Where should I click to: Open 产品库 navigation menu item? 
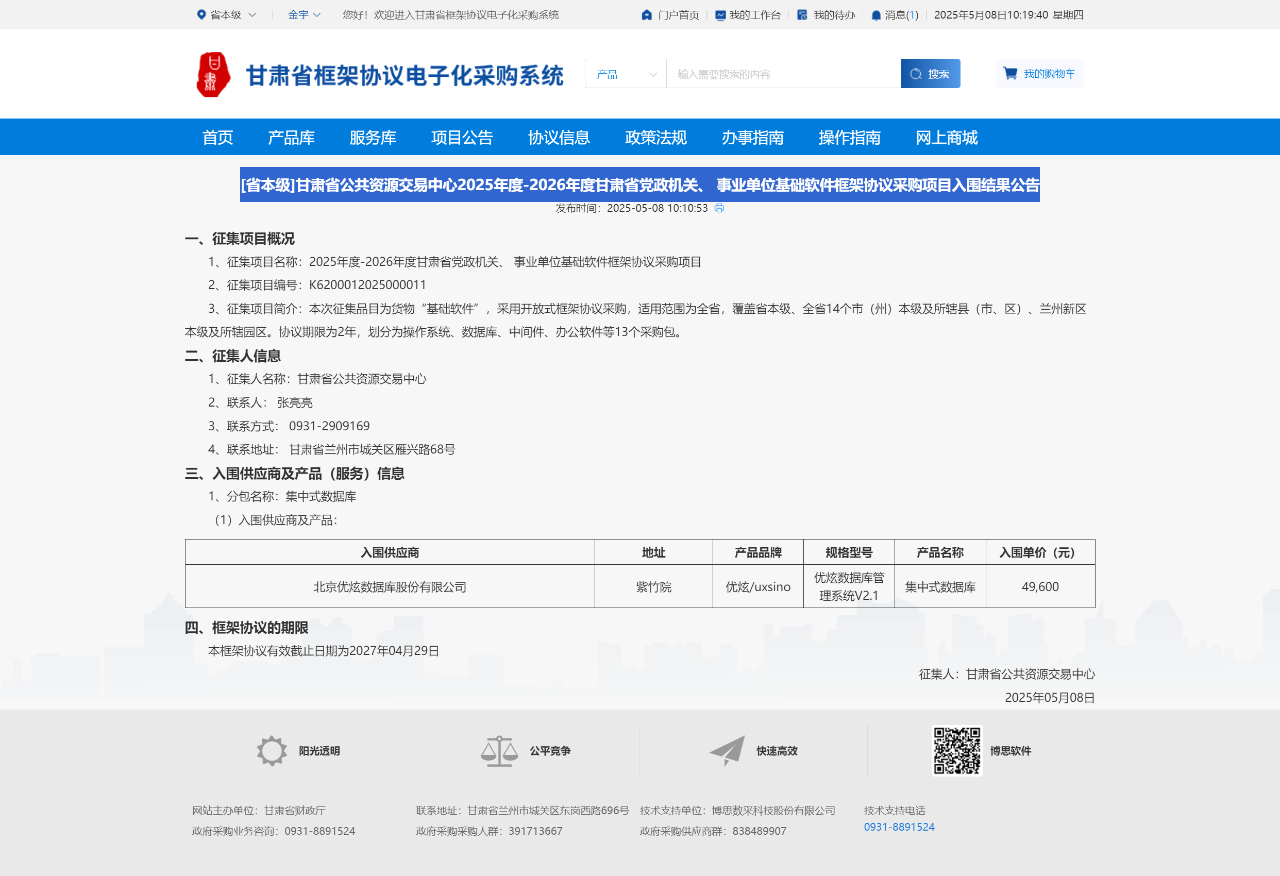(x=291, y=138)
